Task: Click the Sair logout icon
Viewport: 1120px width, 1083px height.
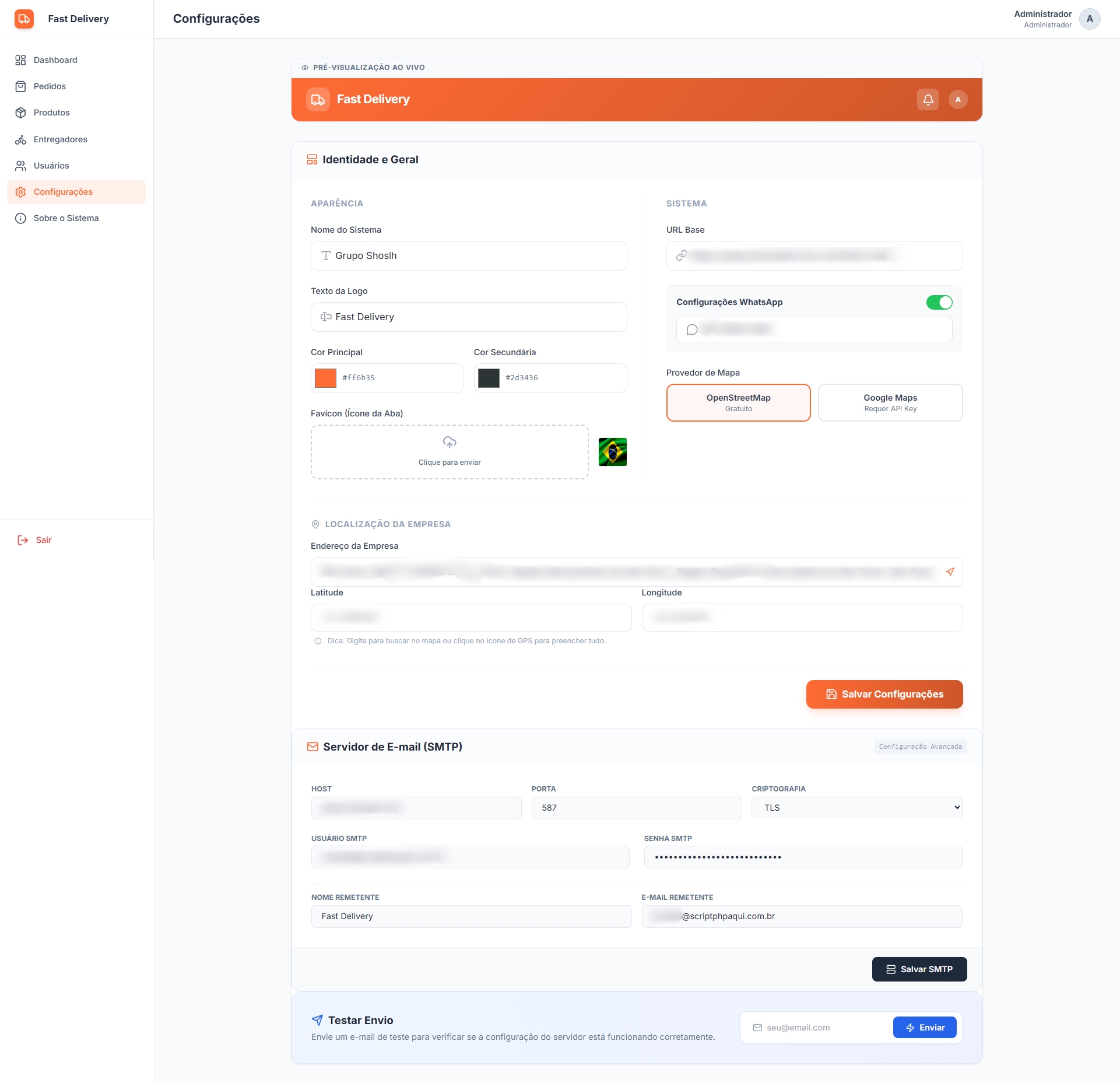Action: [23, 540]
